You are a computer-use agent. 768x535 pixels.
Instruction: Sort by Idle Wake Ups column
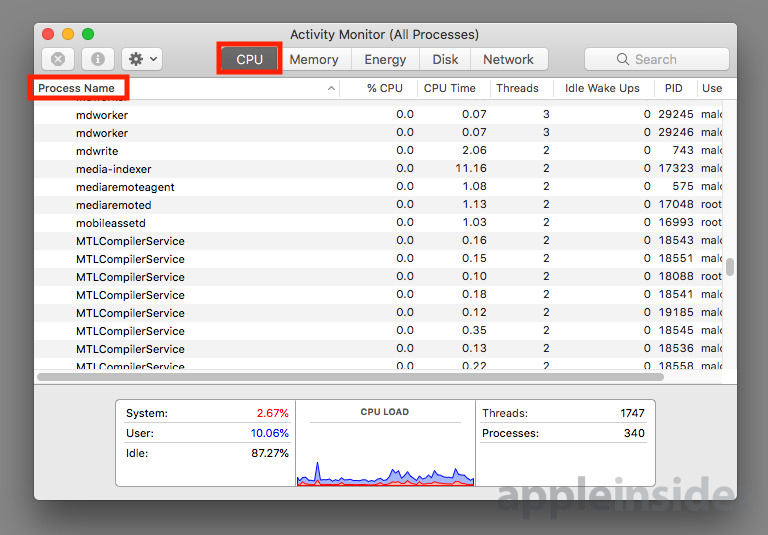tap(602, 88)
